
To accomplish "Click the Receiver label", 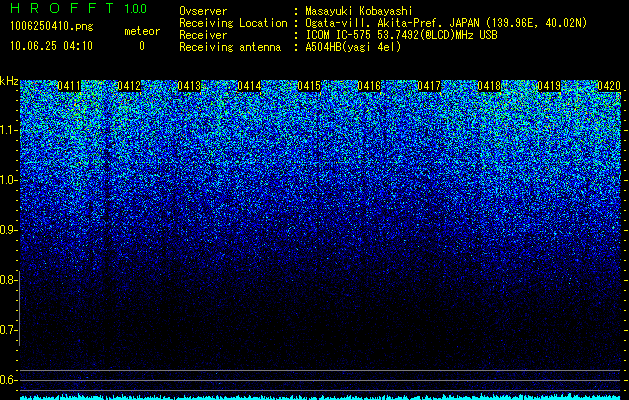I will pos(203,35).
